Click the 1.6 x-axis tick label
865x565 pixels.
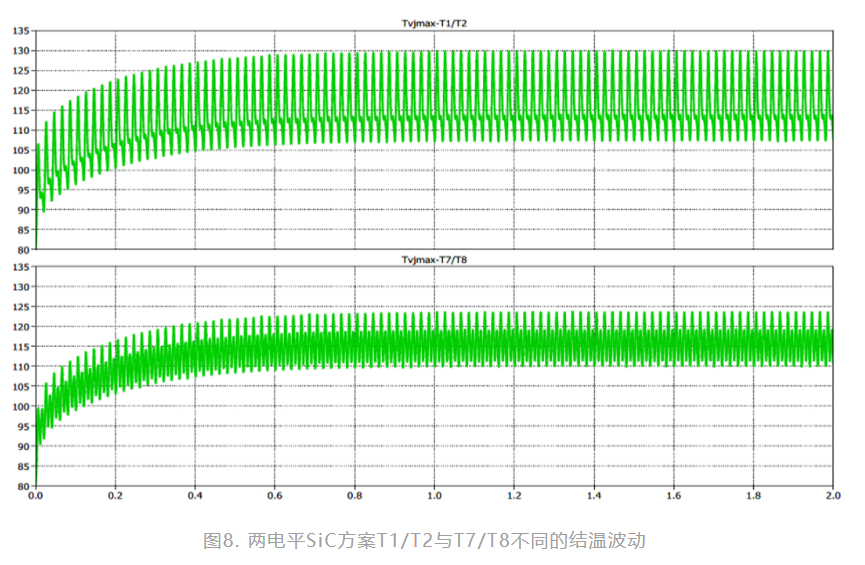(673, 495)
